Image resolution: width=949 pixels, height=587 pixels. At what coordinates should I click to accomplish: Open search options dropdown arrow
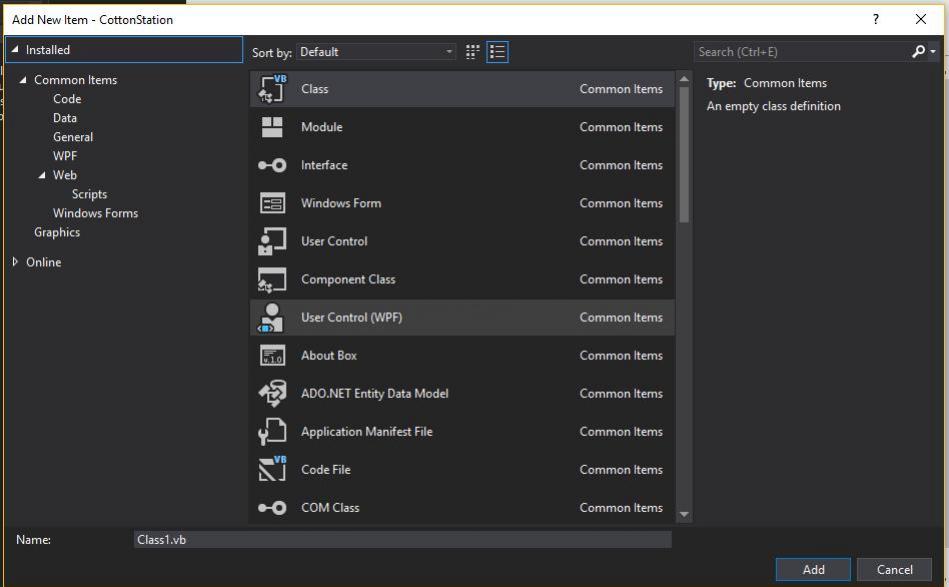(x=933, y=52)
